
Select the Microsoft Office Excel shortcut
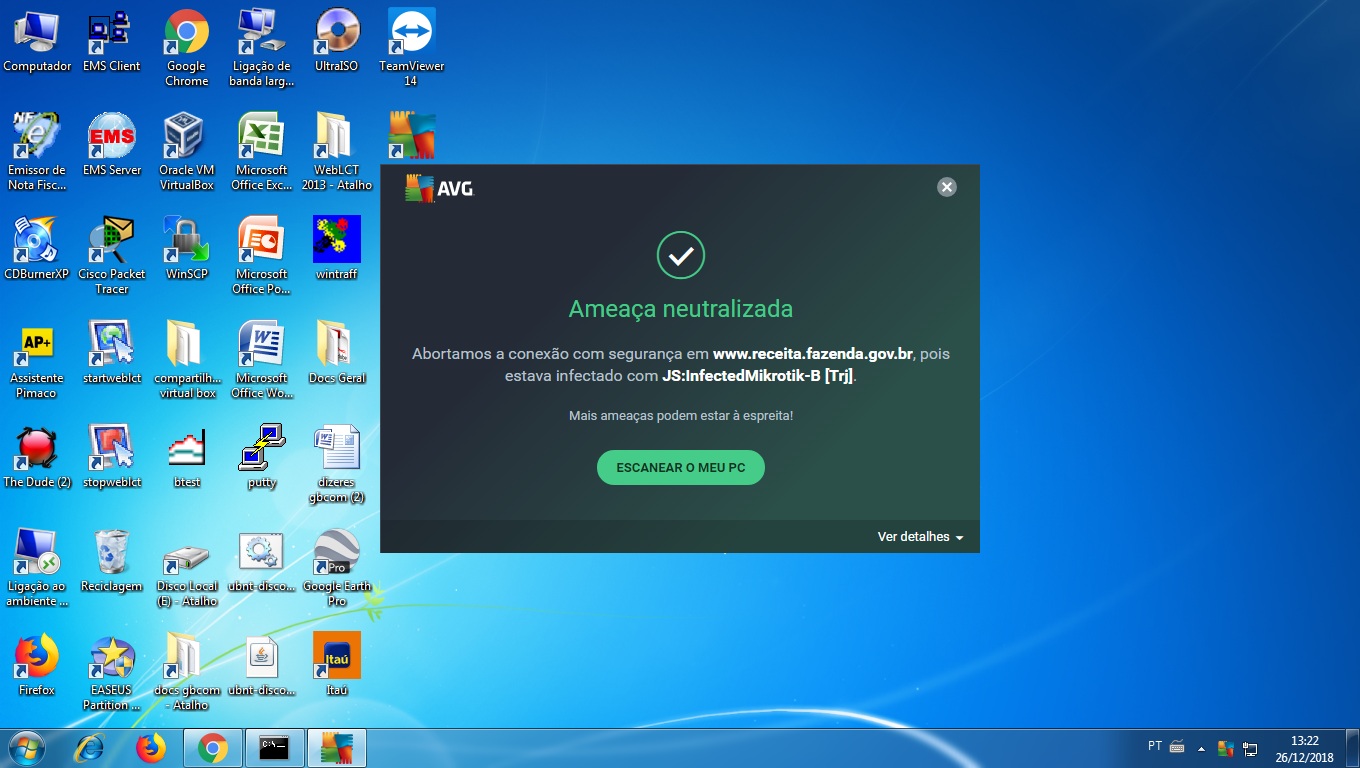pos(262,152)
